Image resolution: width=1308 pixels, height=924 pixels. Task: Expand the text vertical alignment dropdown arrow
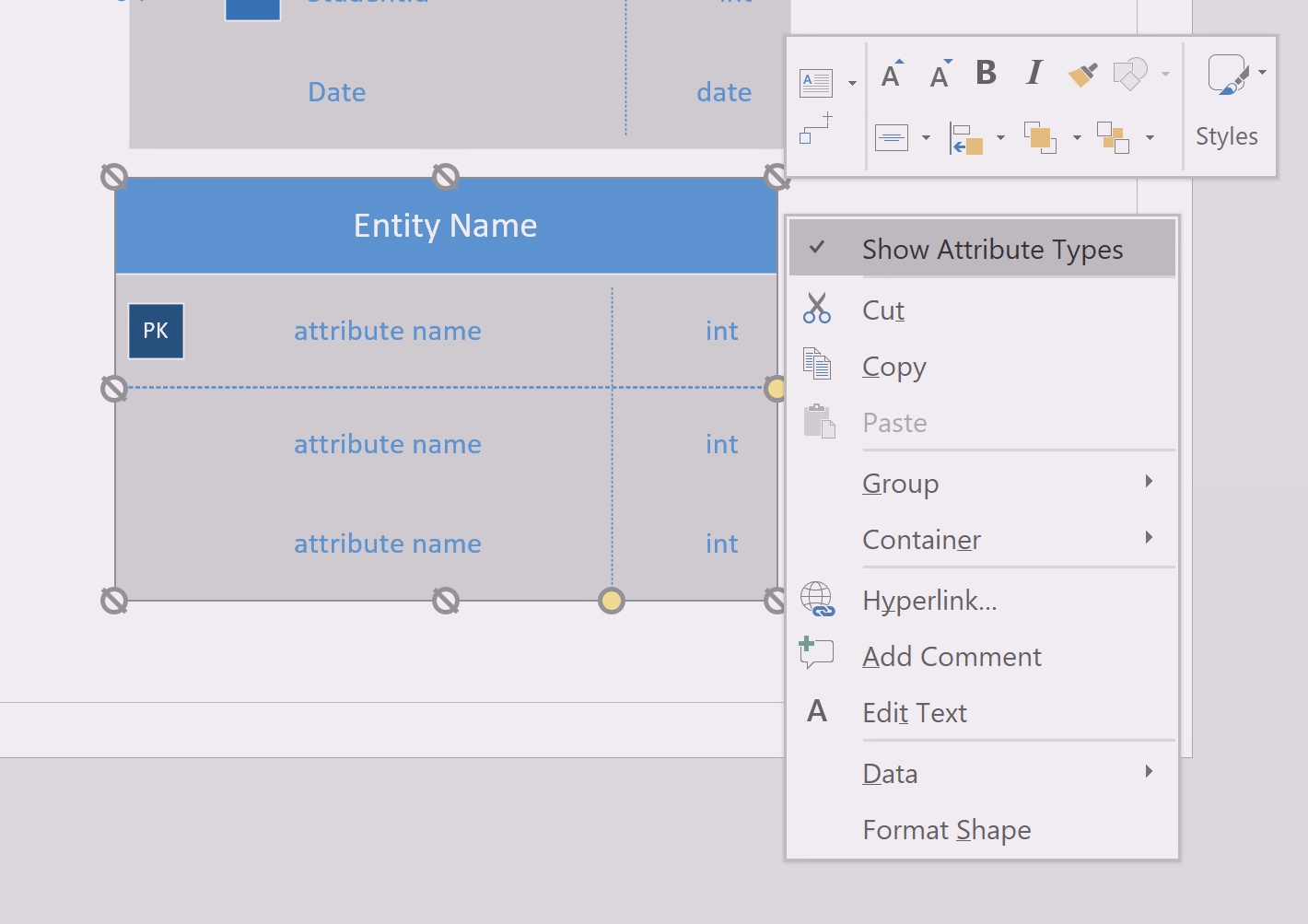pos(926,138)
